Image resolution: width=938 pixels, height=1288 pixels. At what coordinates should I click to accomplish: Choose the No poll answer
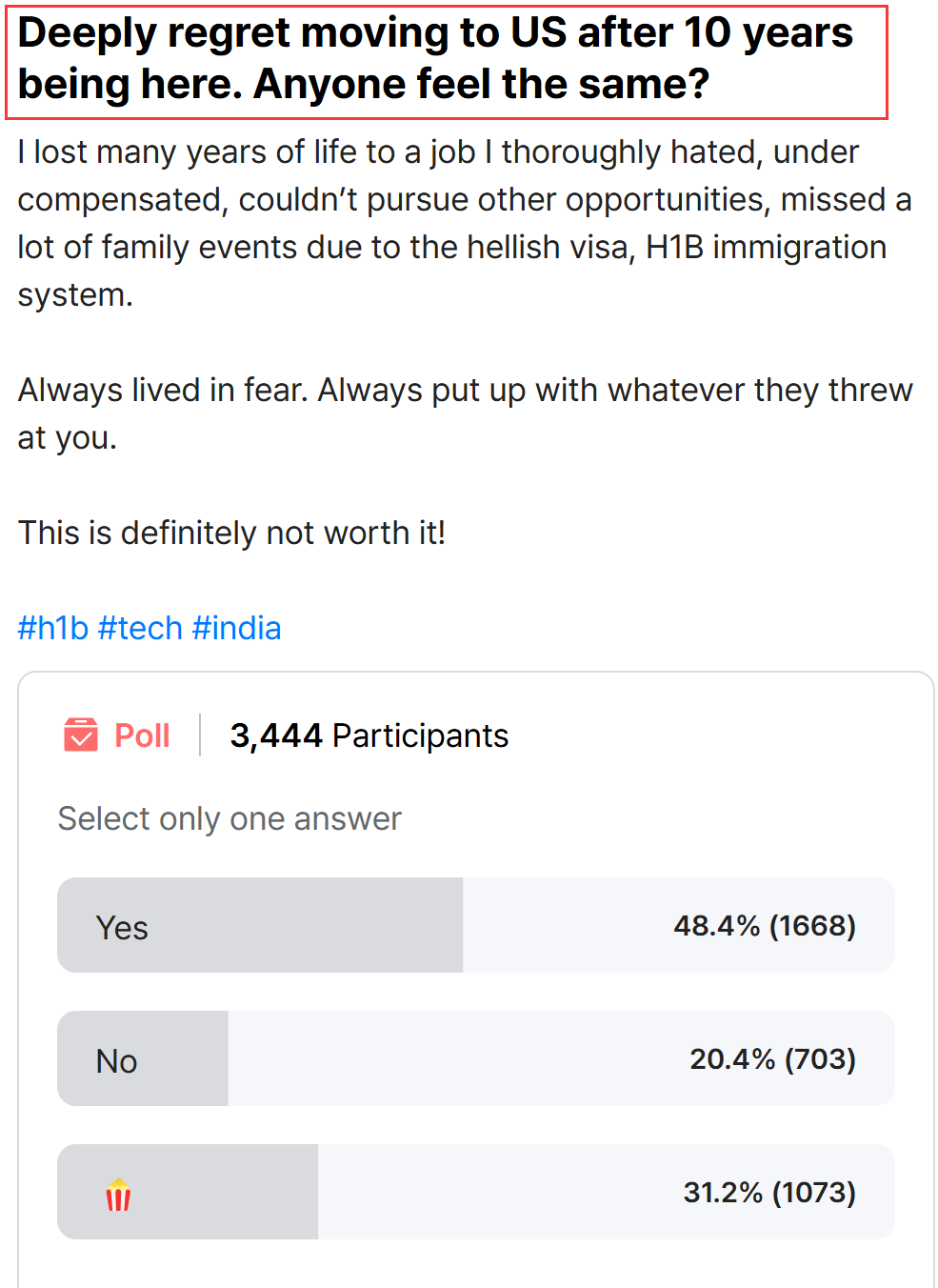[476, 1058]
